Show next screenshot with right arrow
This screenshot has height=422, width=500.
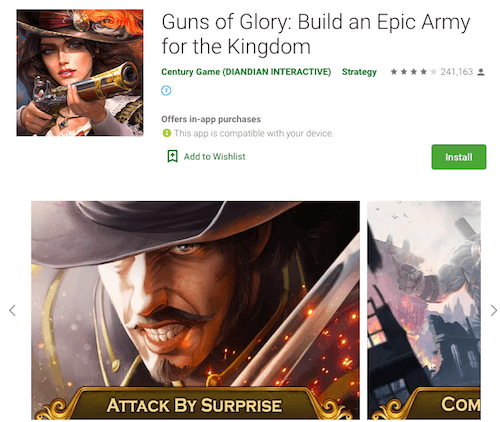pos(494,310)
